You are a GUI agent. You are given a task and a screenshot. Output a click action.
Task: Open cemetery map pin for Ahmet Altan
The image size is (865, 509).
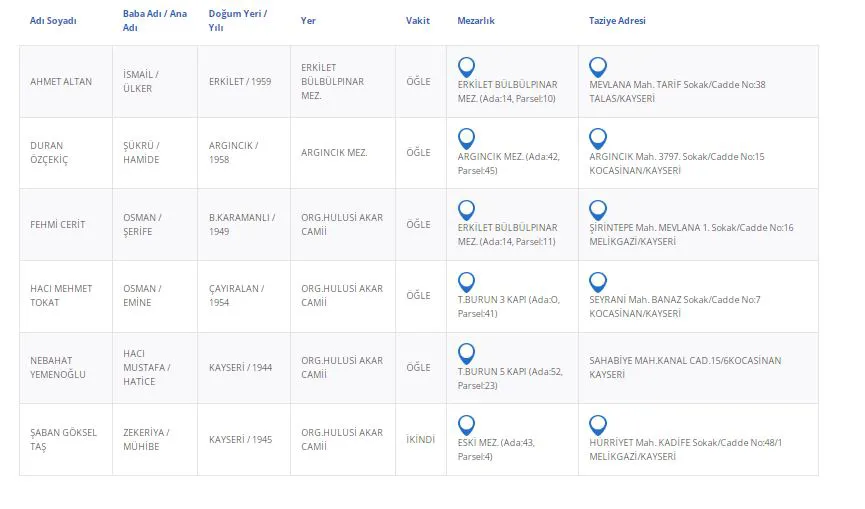466,67
